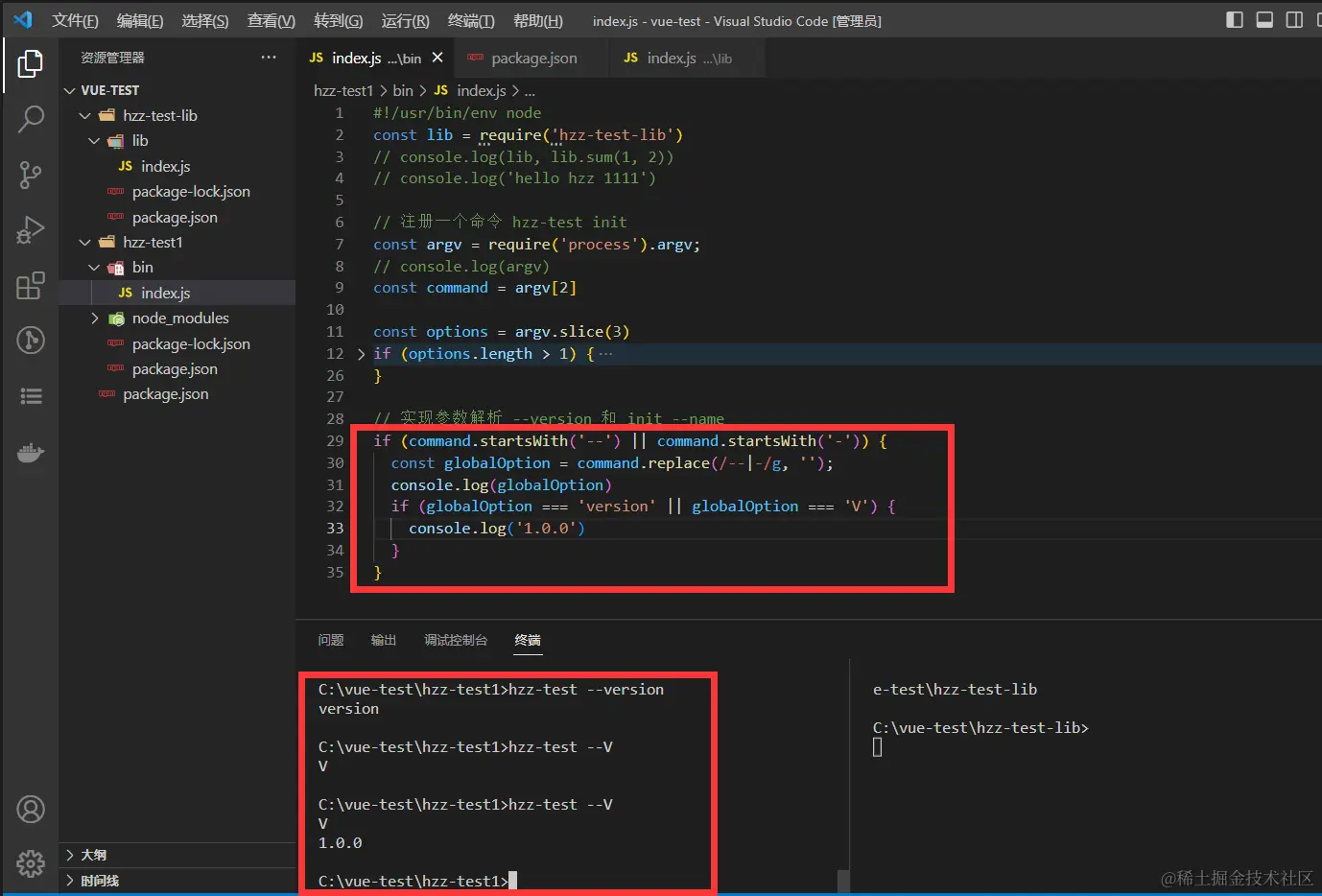The image size is (1322, 896).
Task: Select the 终端 panel tab
Action: tap(528, 640)
